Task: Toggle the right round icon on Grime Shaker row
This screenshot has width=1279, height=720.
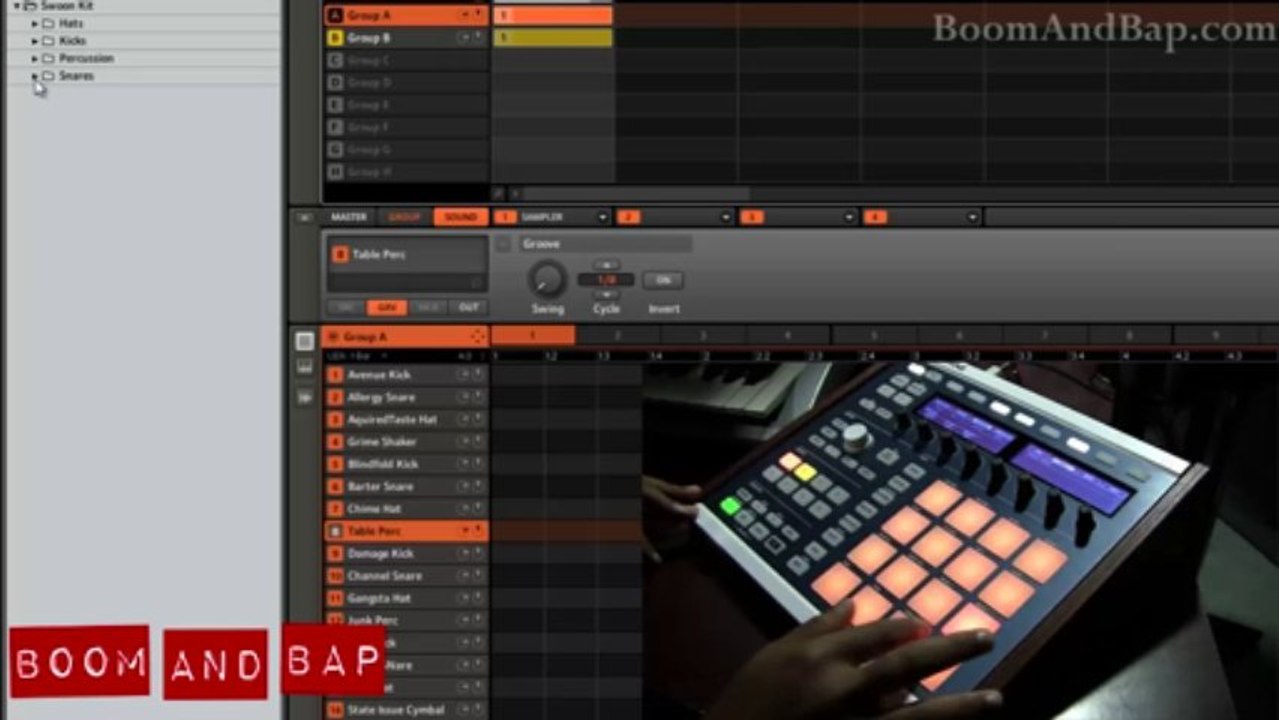Action: pos(478,442)
